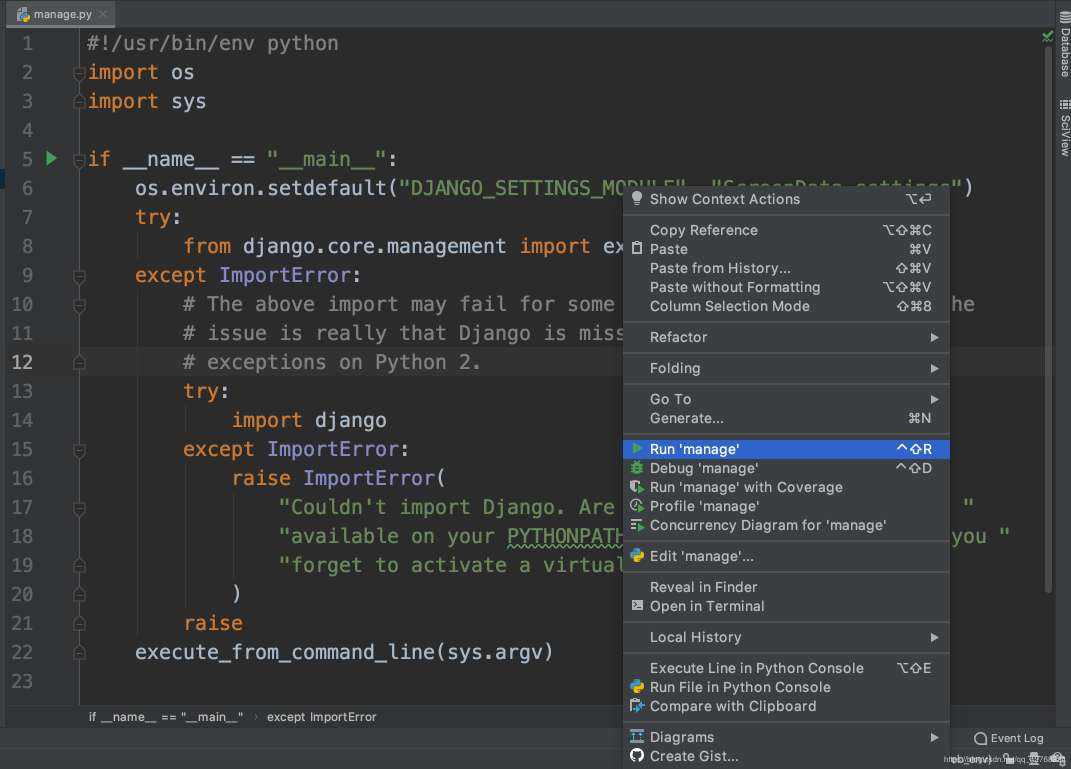
Task: Click breadcrumb except ImportError
Action: (321, 717)
